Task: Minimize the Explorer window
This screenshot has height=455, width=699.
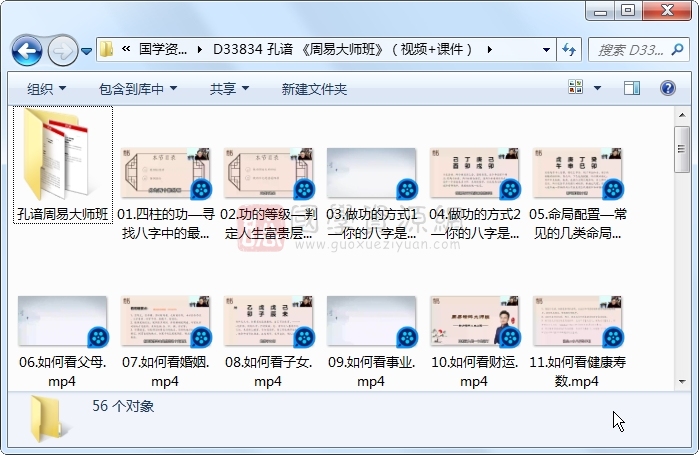Action: click(x=600, y=11)
